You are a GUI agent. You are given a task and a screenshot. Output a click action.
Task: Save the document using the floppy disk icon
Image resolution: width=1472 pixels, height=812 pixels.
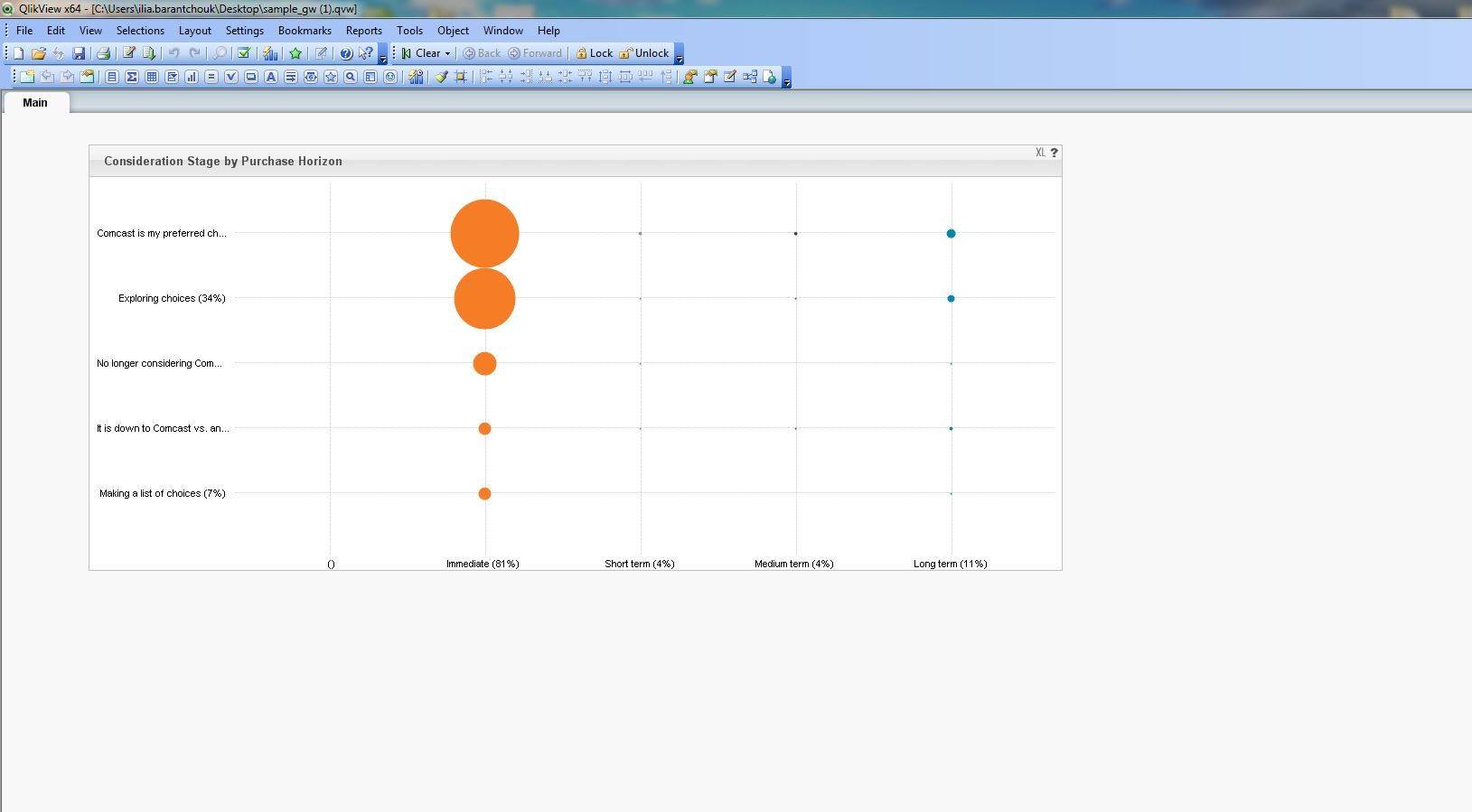[x=79, y=53]
